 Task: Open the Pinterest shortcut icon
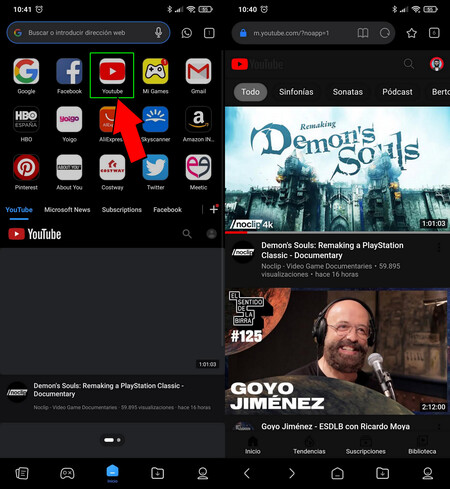[x=26, y=167]
